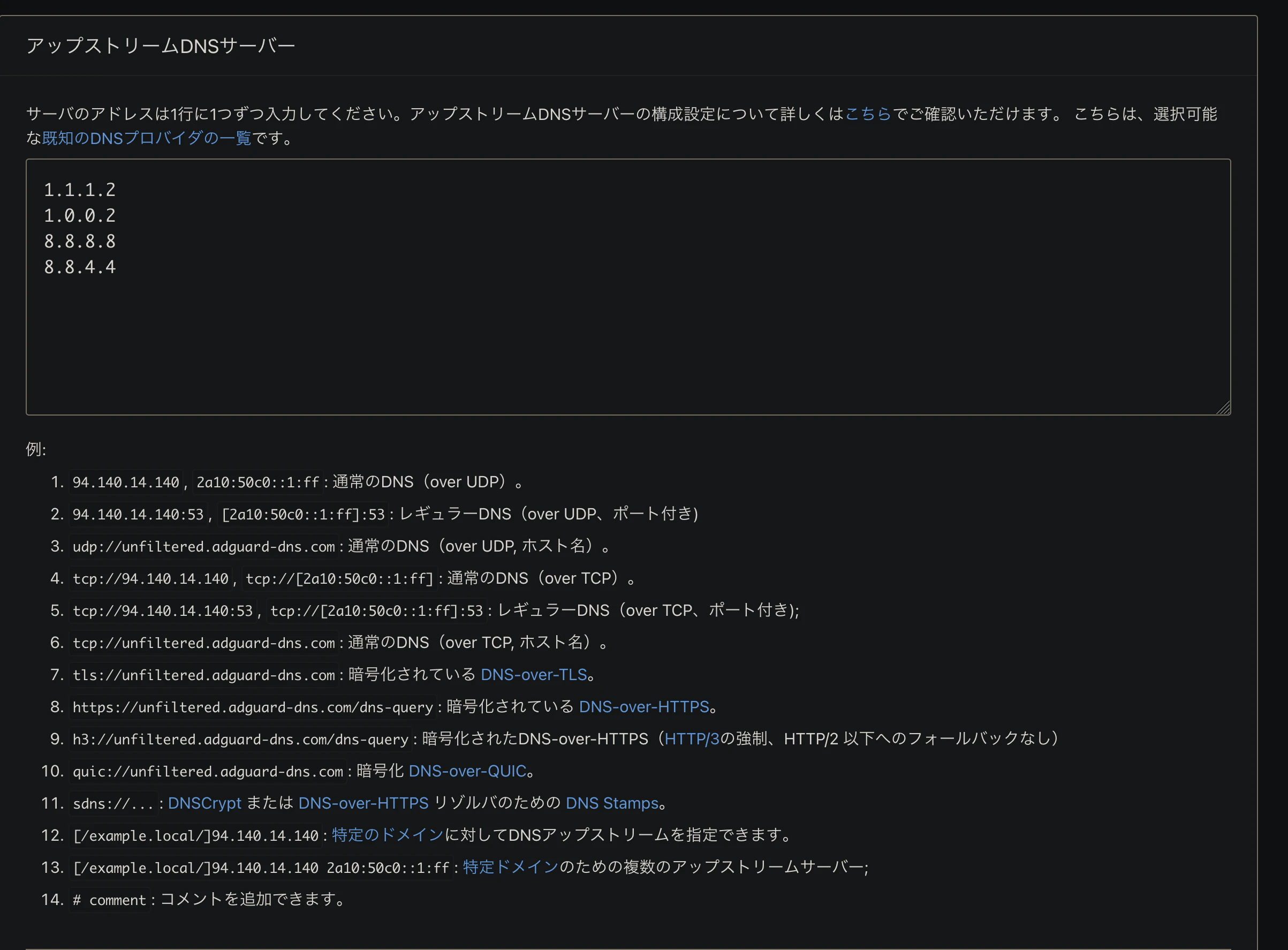The width and height of the screenshot is (1288, 950).
Task: Click the h3://unfiltered.adguard-dns.com/dns-query code
Action: 240,740
